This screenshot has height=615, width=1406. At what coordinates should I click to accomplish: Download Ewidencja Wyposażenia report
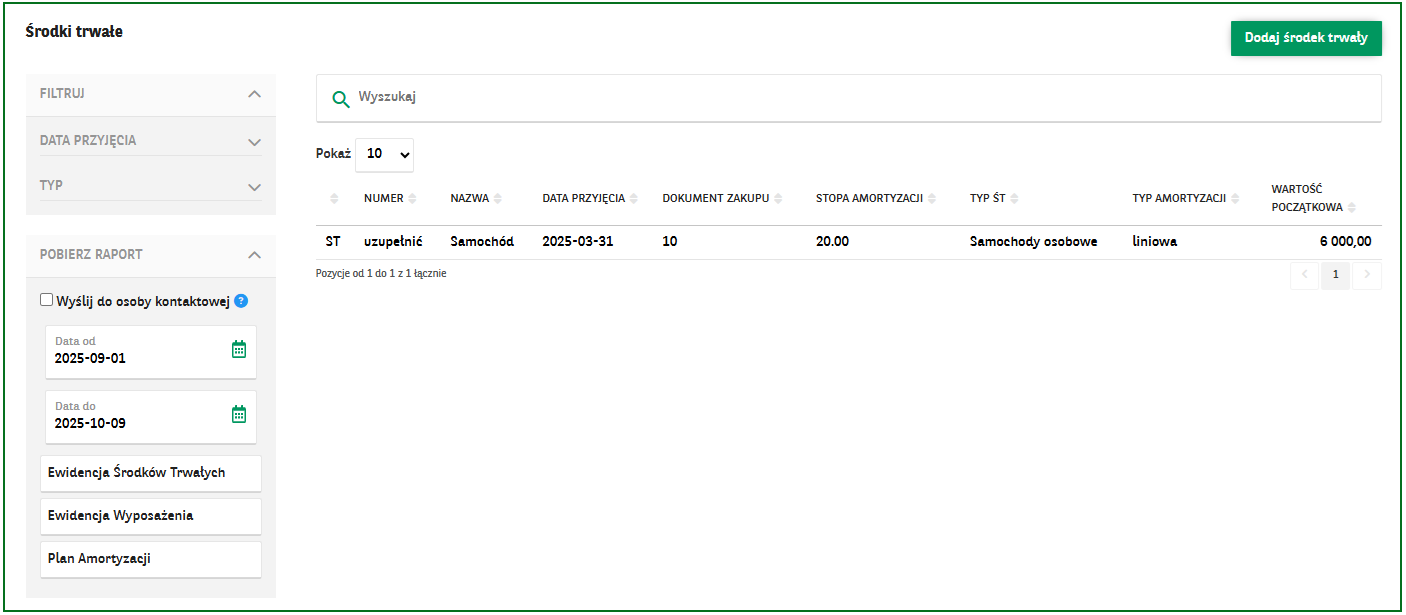(x=151, y=516)
